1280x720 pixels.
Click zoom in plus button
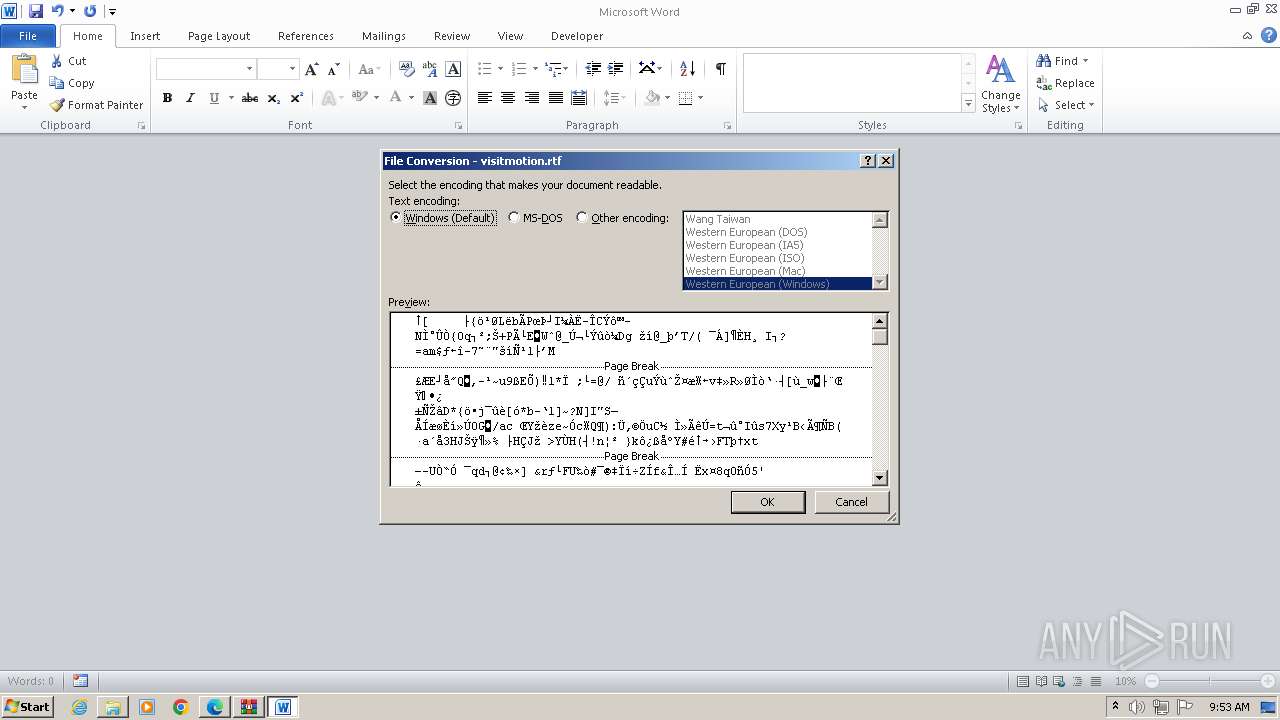click(1268, 681)
